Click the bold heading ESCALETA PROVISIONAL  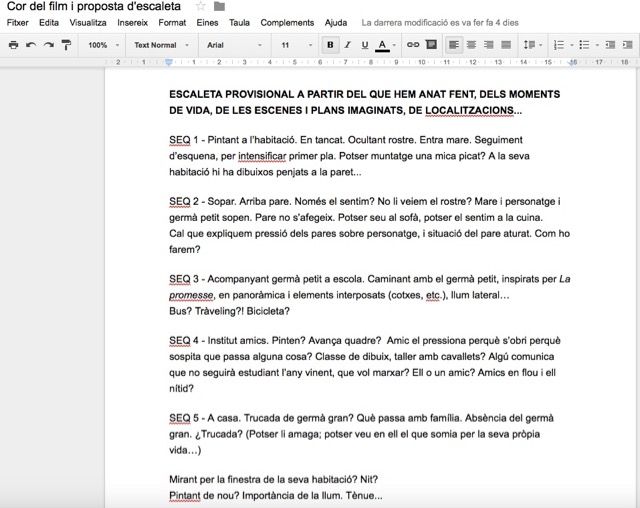[x=231, y=94]
